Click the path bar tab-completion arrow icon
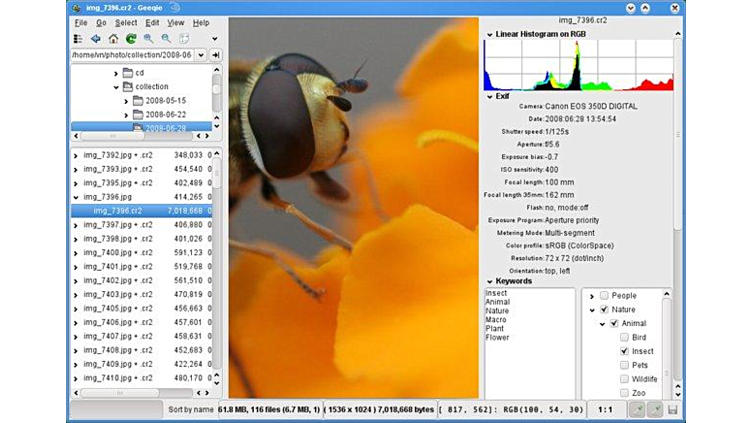The image size is (752, 423). pyautogui.click(x=217, y=55)
